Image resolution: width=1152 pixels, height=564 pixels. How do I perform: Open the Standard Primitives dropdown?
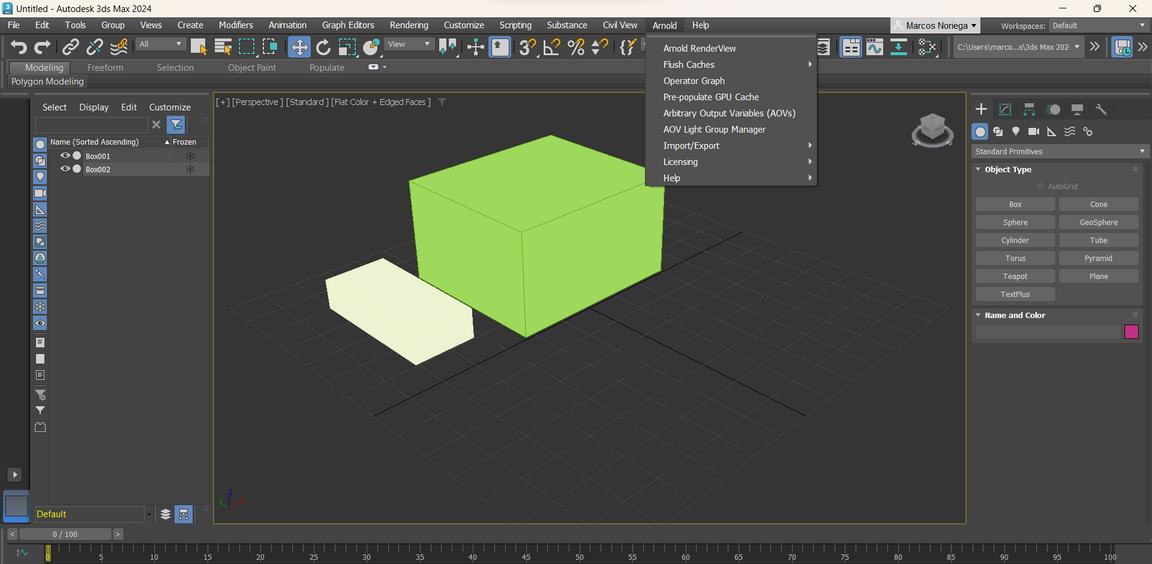pos(1059,151)
